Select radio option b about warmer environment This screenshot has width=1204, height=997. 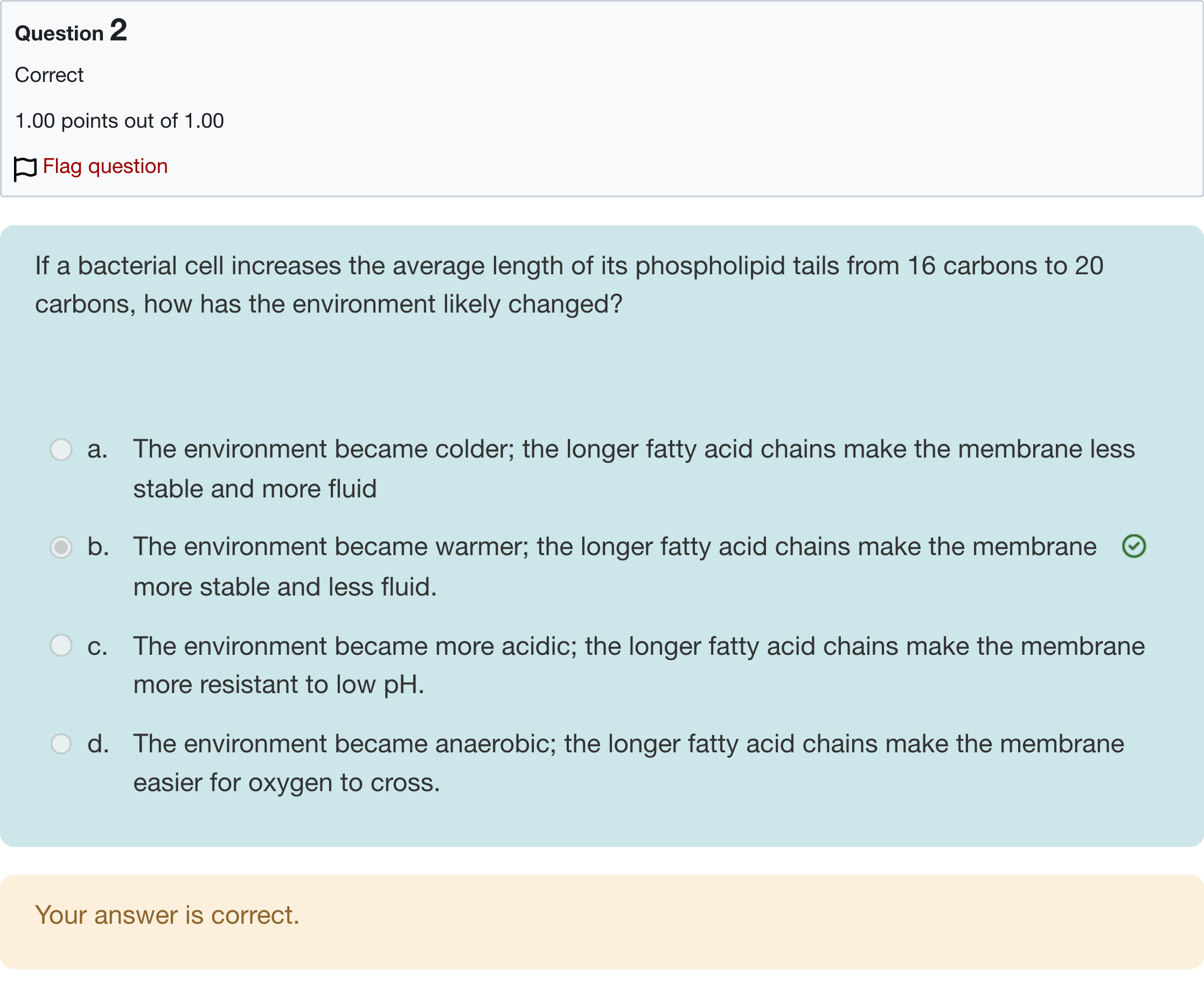click(x=61, y=547)
